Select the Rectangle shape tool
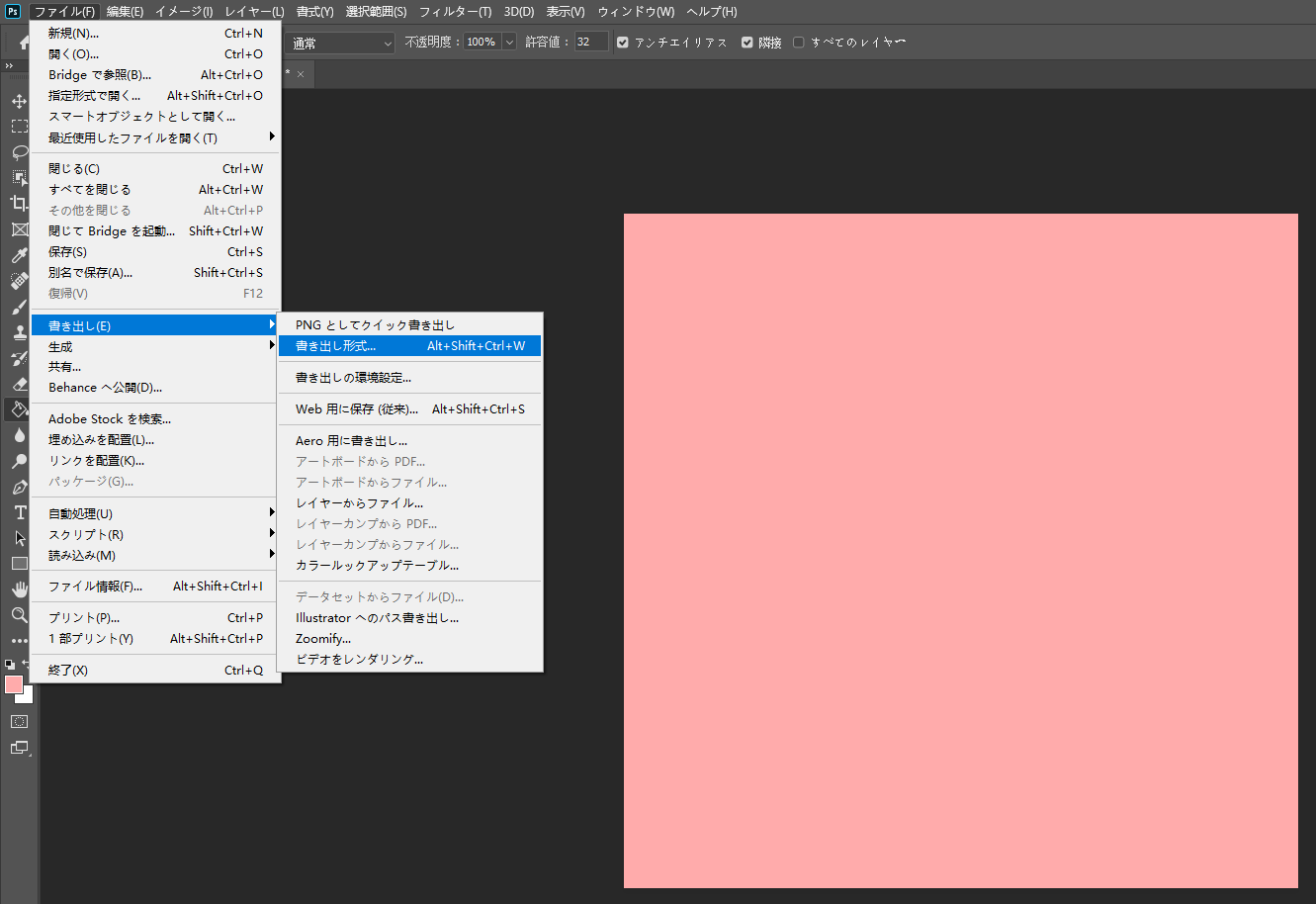1316x904 pixels. pos(19,564)
